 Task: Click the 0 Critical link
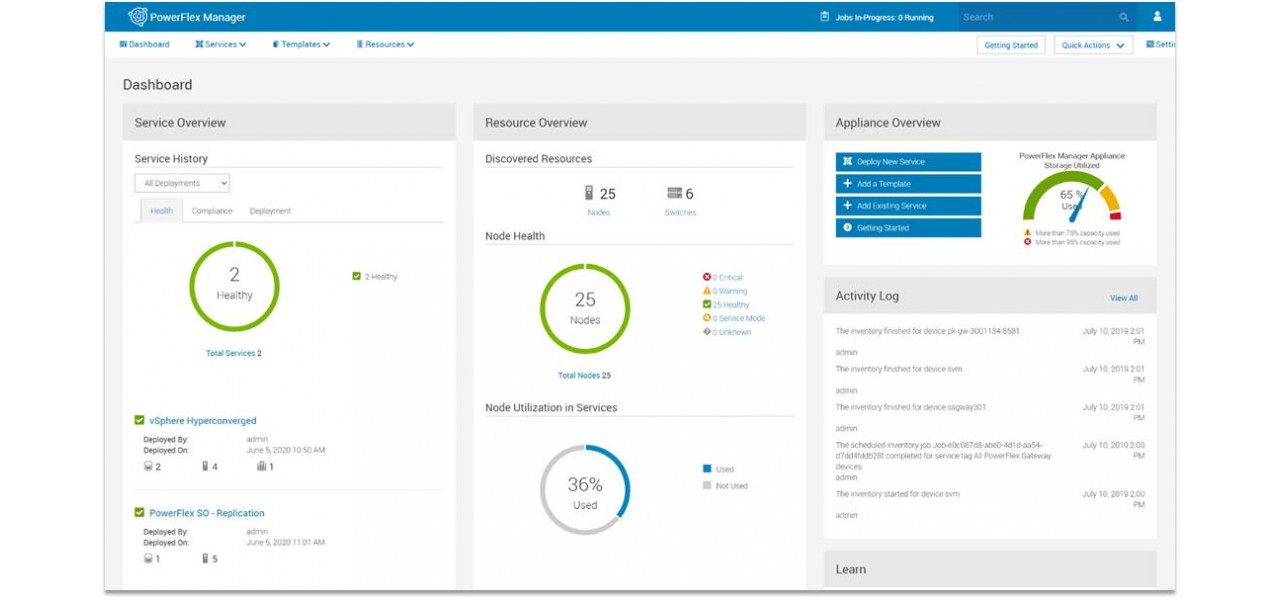pyautogui.click(x=728, y=277)
